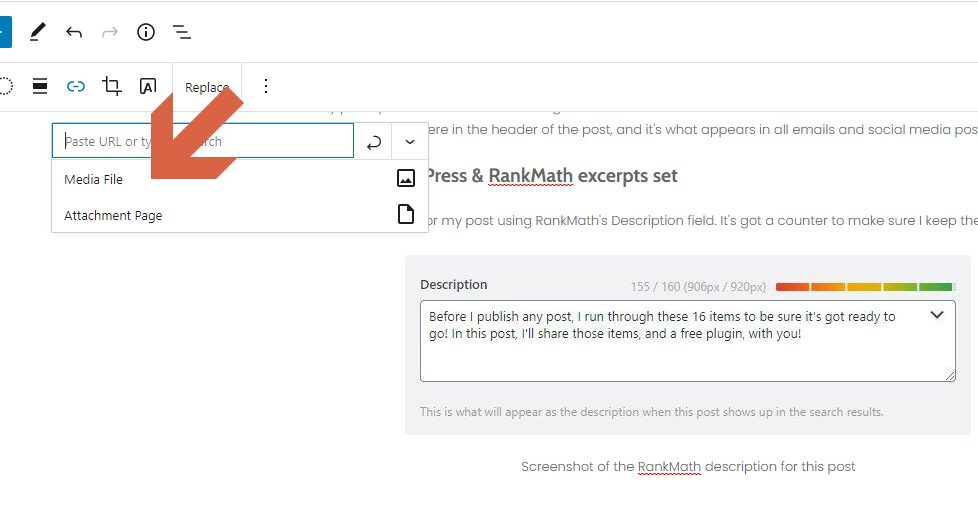The width and height of the screenshot is (978, 509).
Task: Add text over image icon
Action: 148,86
